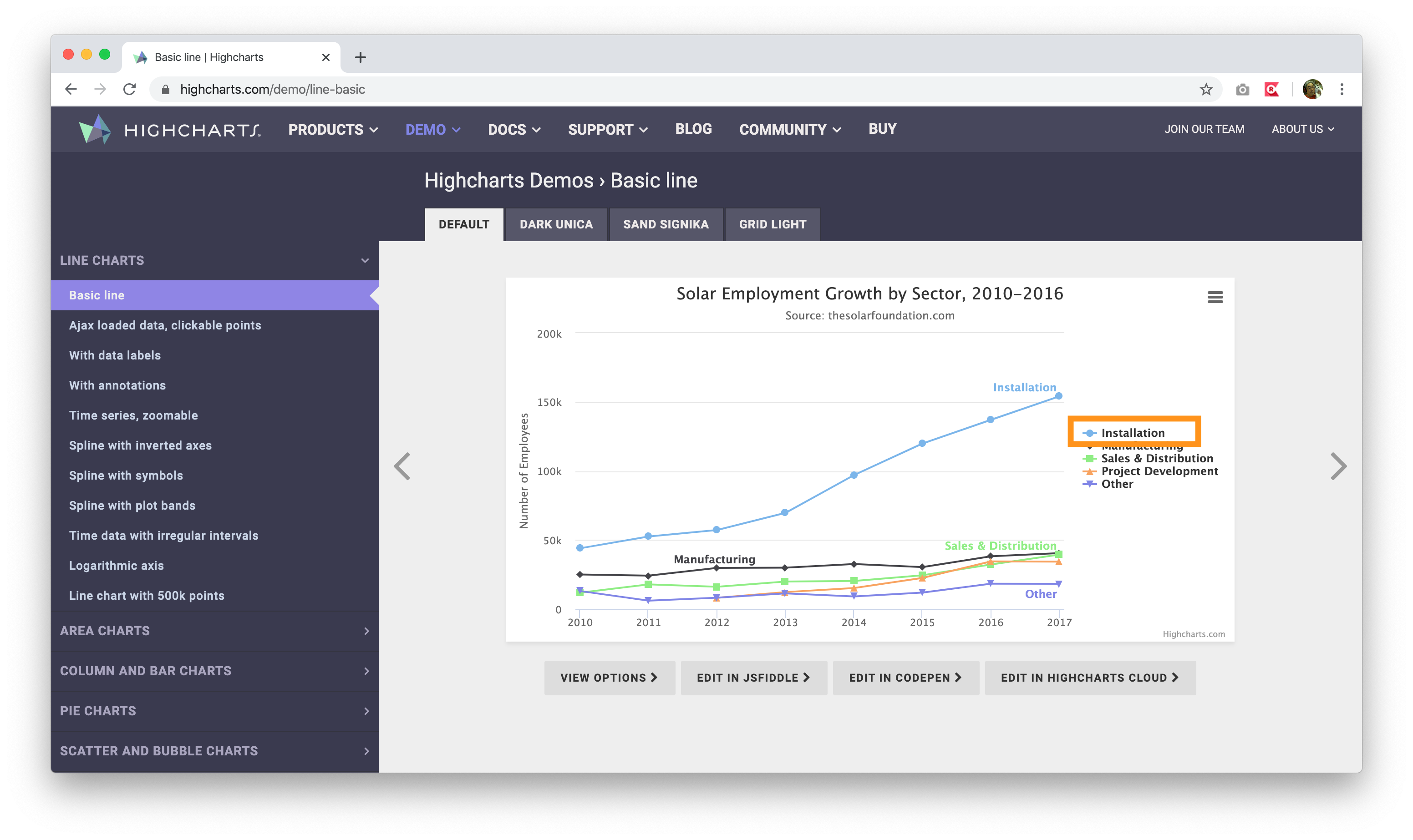Open a new browser tab

[360, 57]
